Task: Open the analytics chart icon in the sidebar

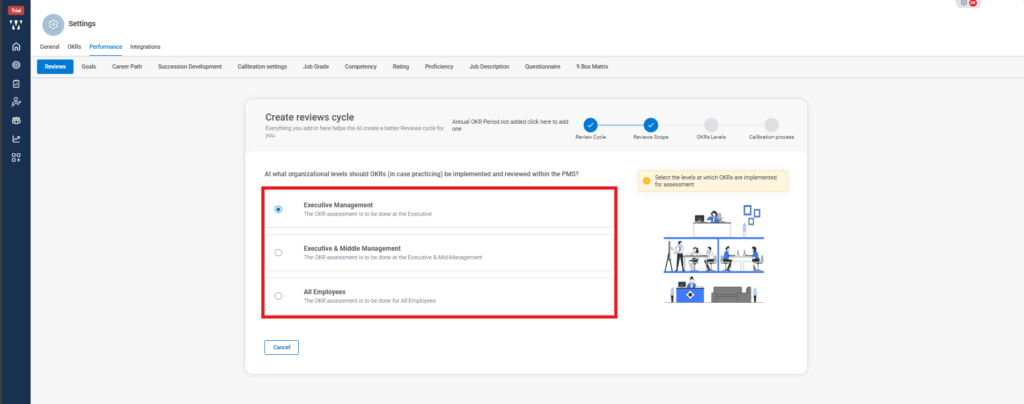Action: [x=16, y=139]
